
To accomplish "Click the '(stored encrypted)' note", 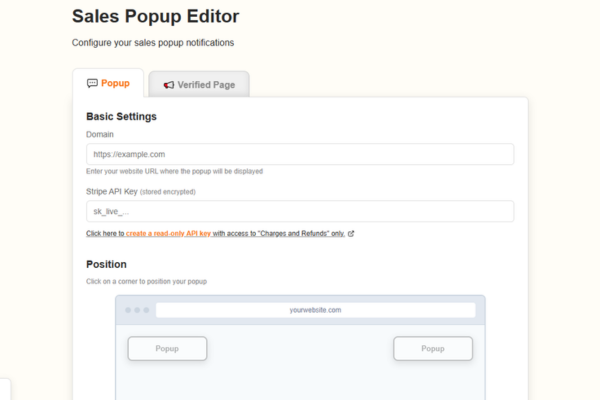I will tap(168, 192).
